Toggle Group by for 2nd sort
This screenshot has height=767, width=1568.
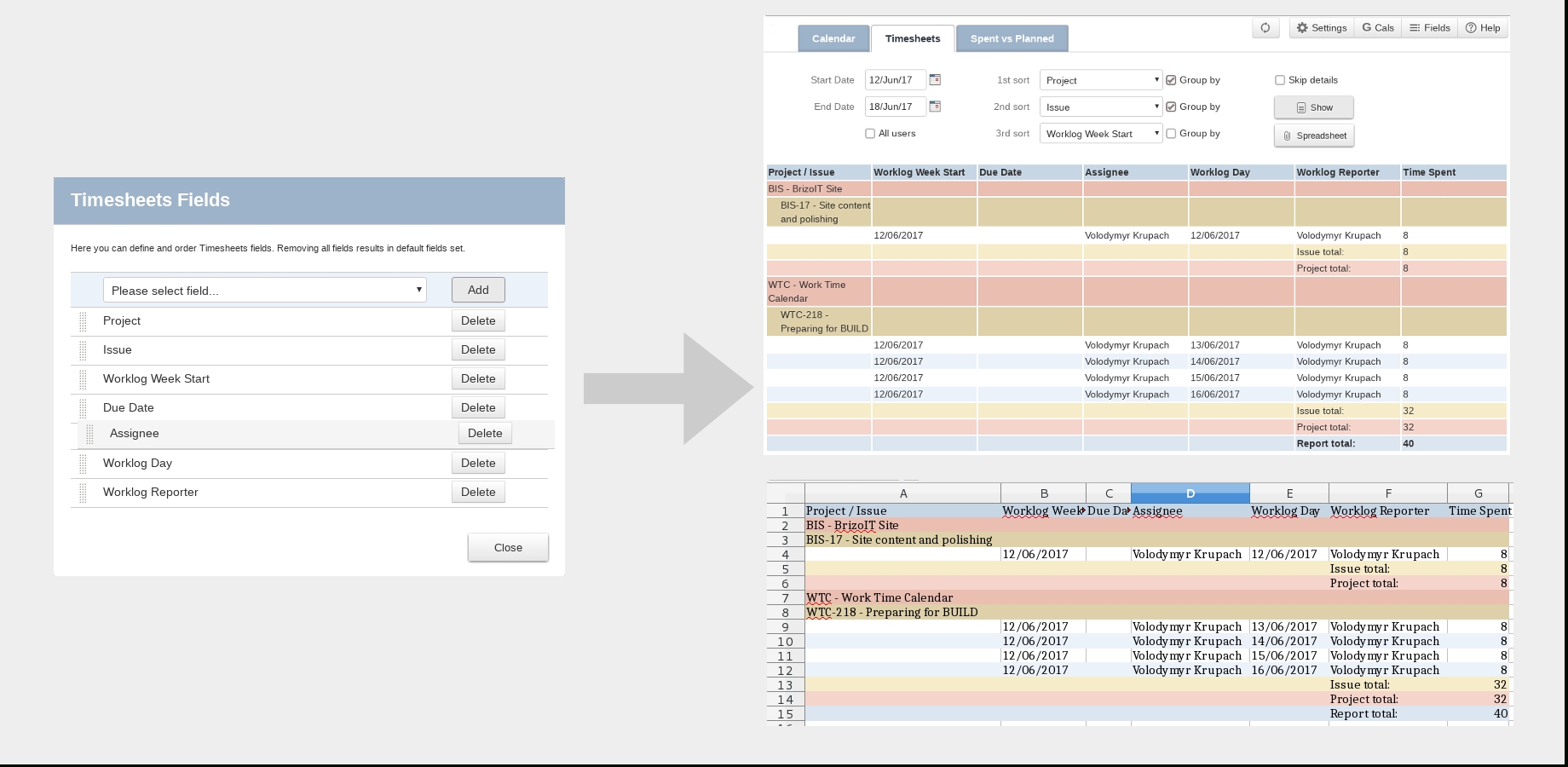[1171, 107]
